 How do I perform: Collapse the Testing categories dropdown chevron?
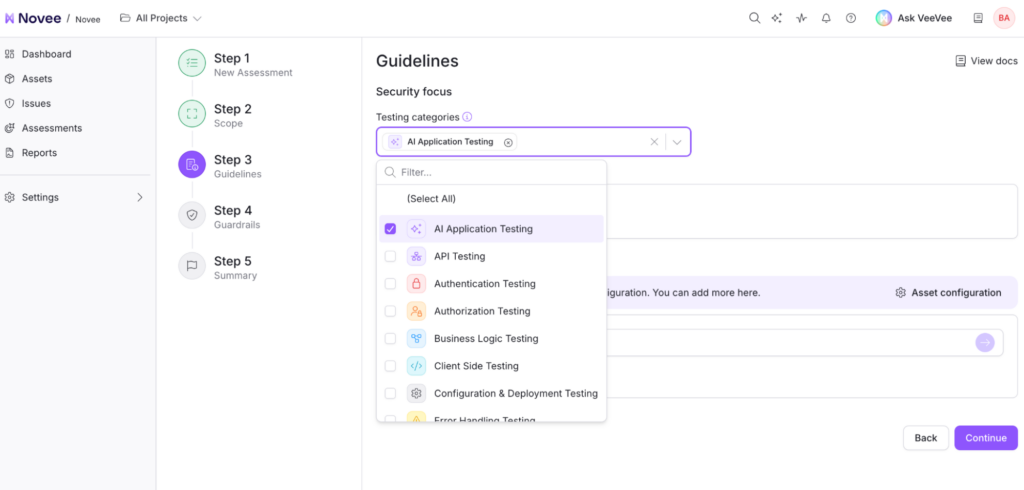point(677,142)
